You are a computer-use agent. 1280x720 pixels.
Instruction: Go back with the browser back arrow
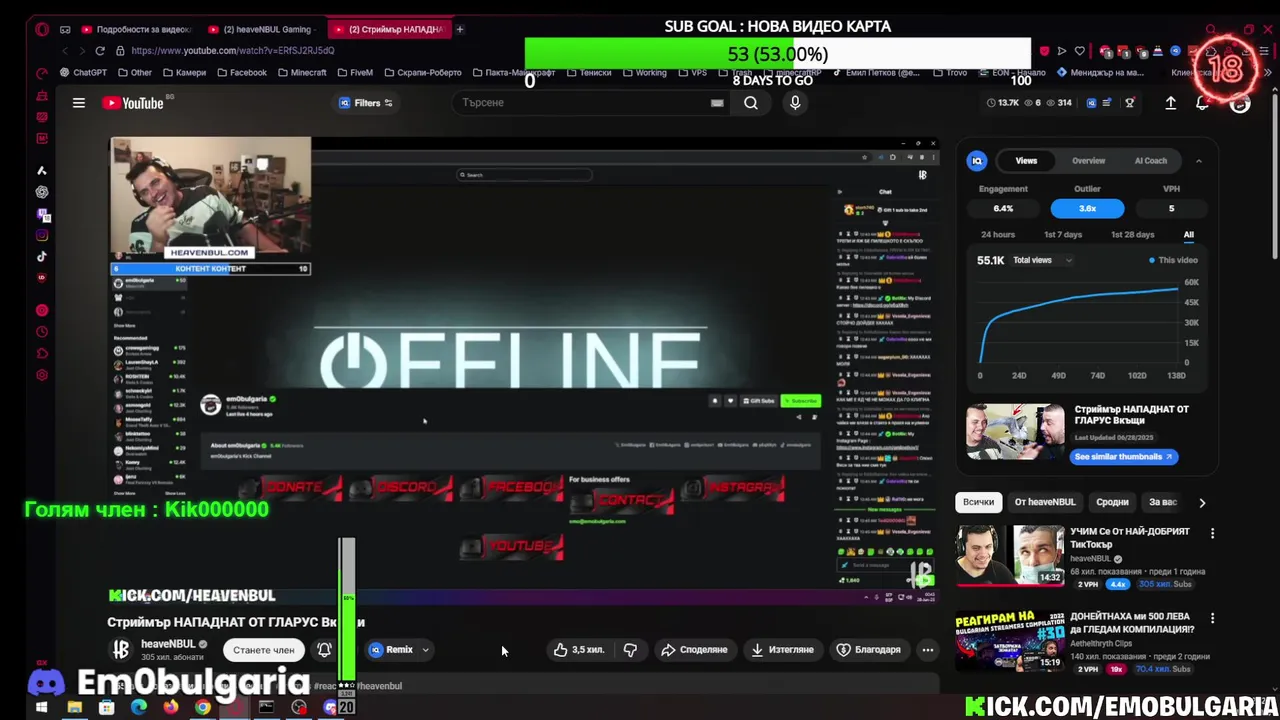[x=65, y=50]
